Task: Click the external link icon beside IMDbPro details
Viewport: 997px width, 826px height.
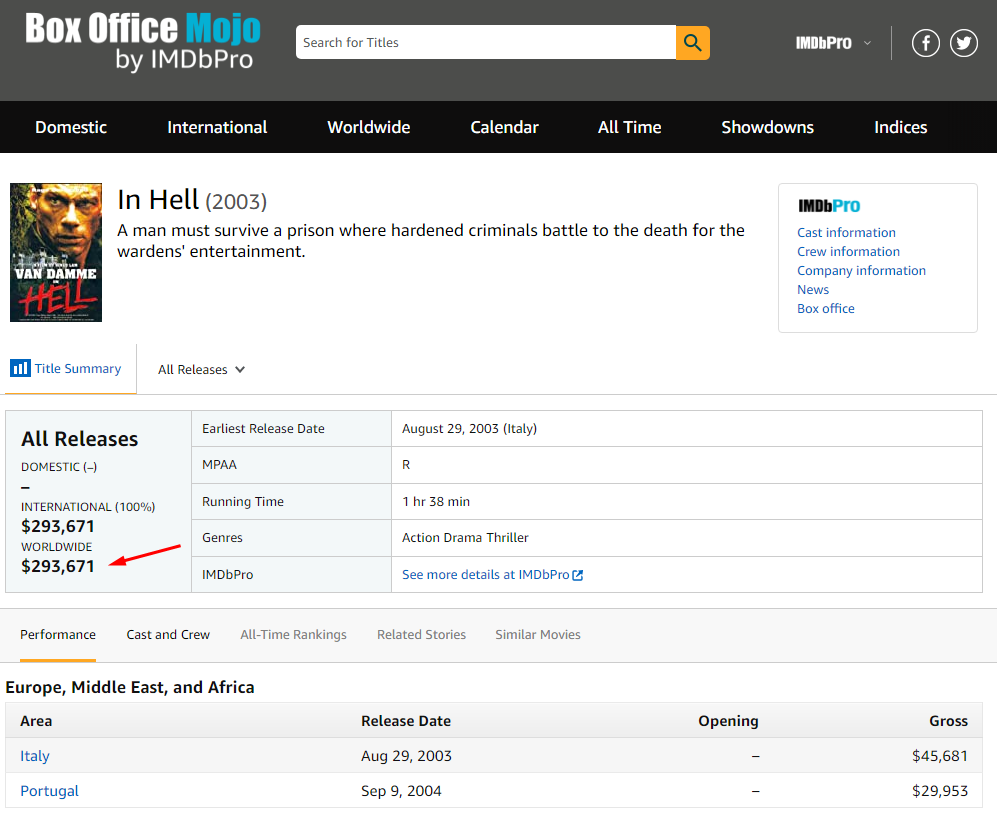Action: pos(577,575)
